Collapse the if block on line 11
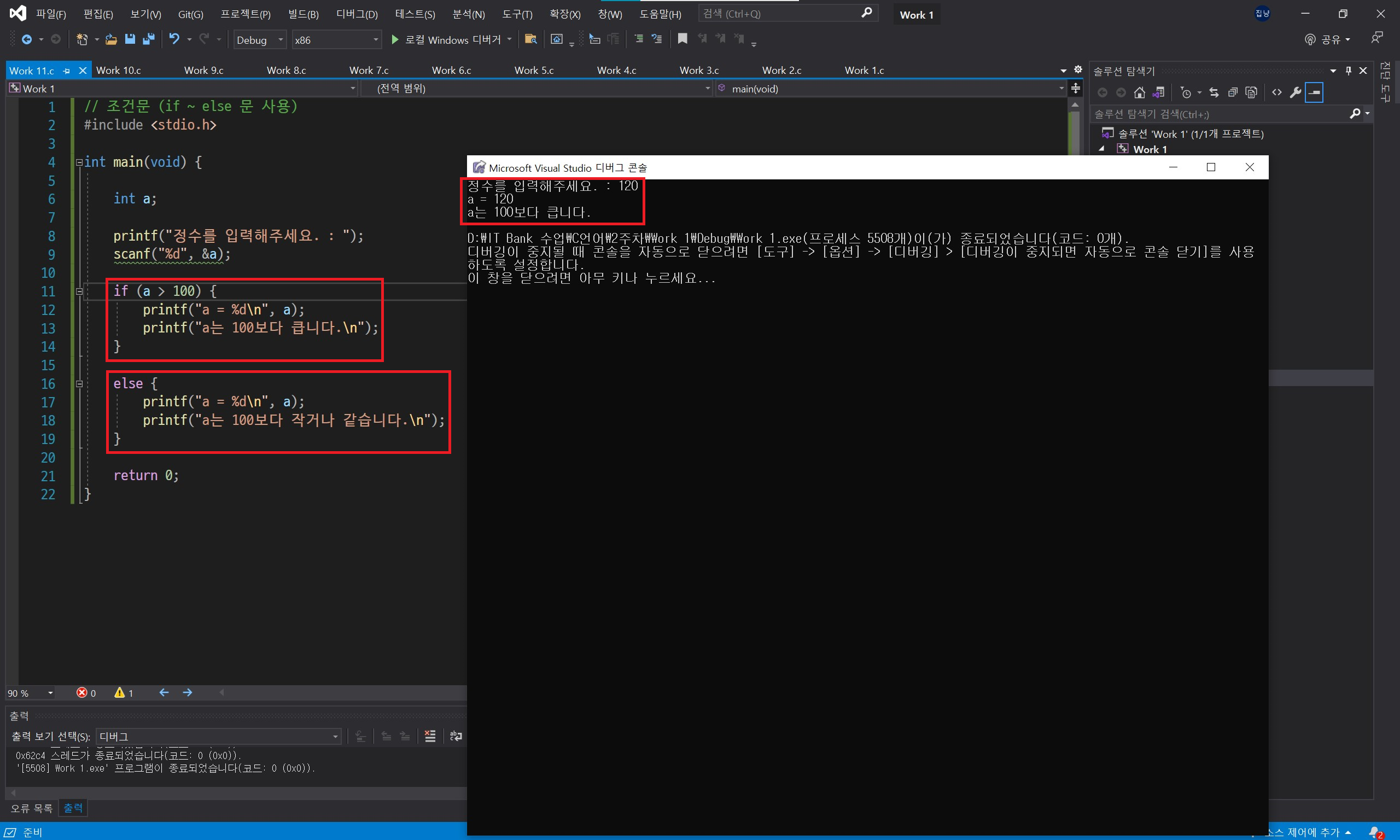 pyautogui.click(x=80, y=291)
